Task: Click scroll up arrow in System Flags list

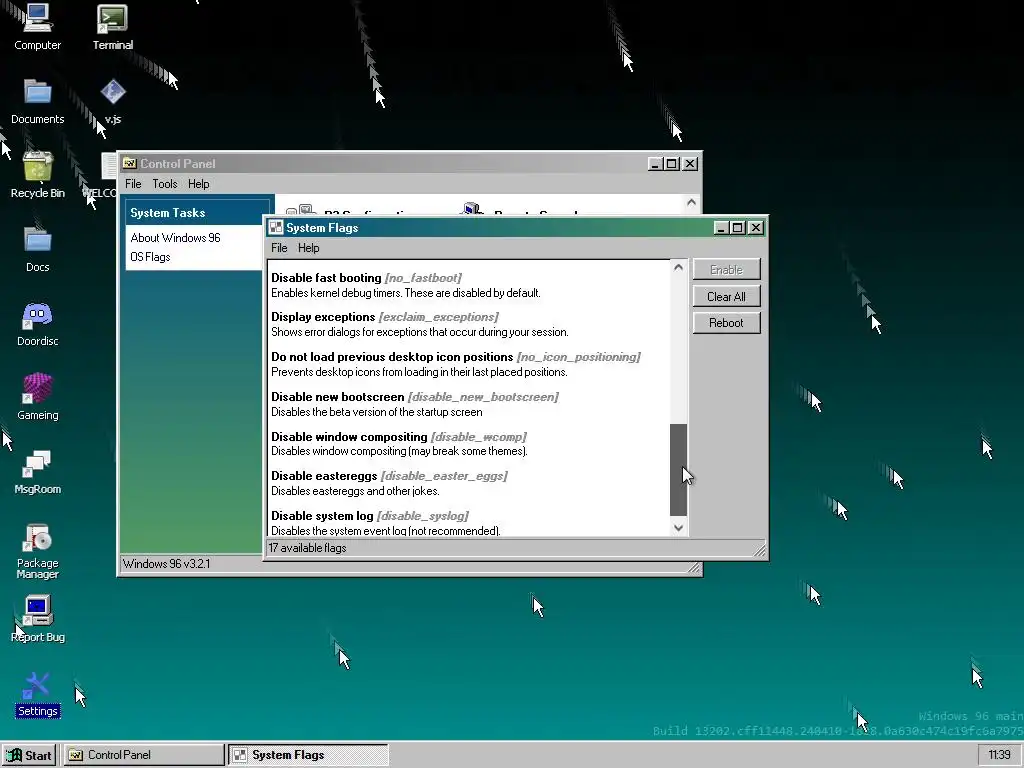Action: point(679,267)
